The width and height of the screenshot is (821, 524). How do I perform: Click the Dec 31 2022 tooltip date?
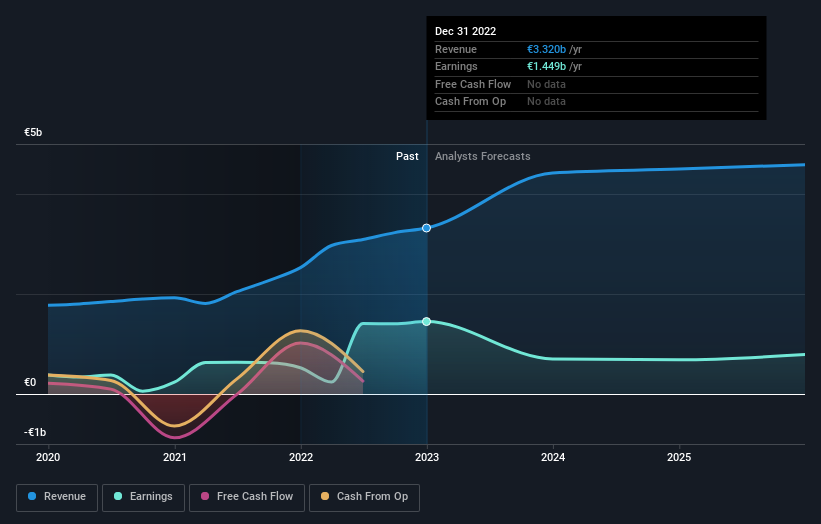tap(465, 31)
